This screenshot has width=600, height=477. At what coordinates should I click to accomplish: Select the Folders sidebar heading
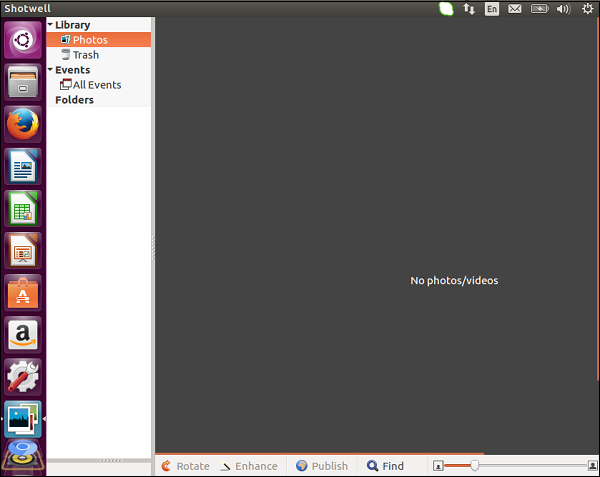tap(74, 100)
